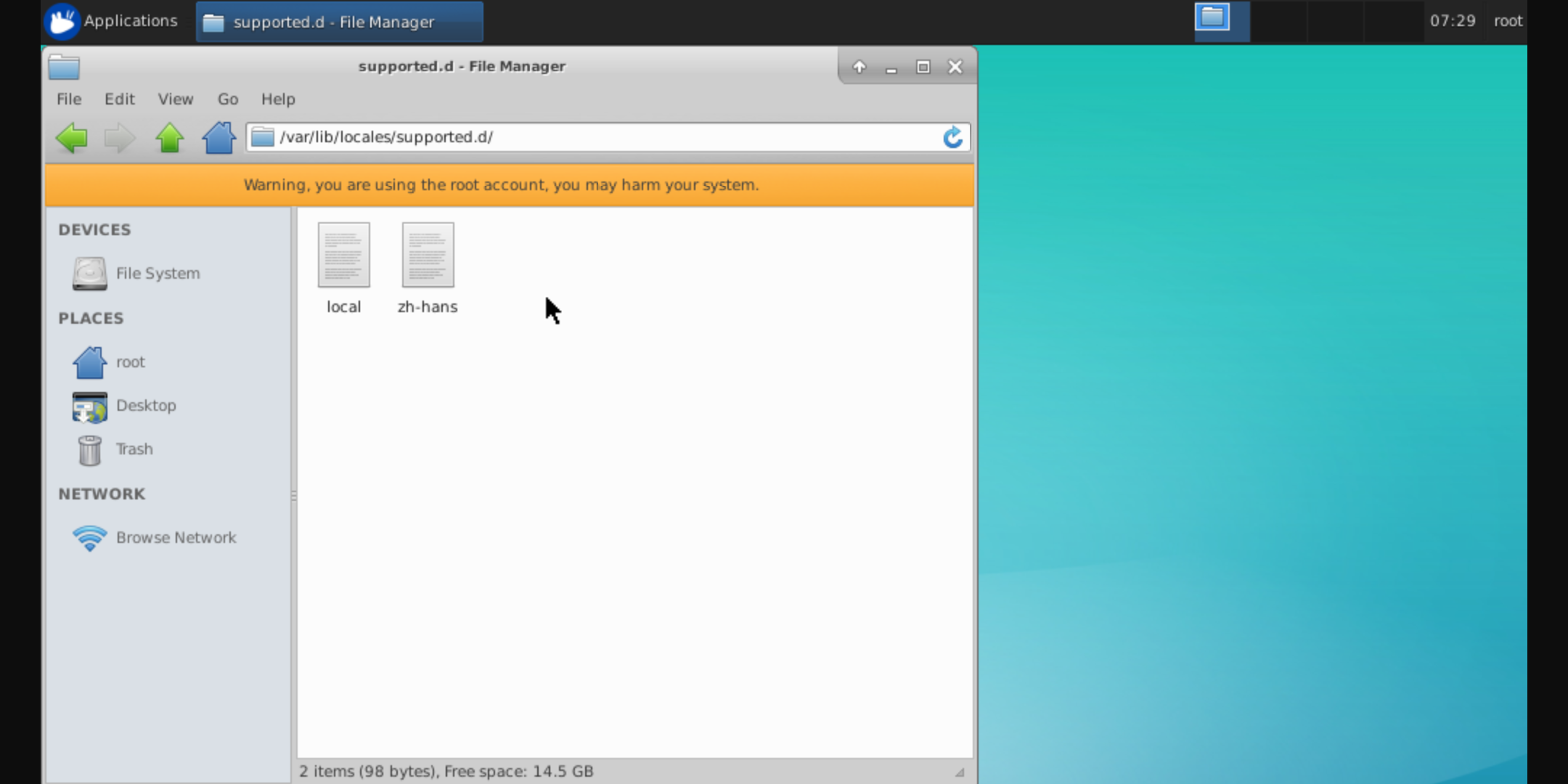Open the File menu
This screenshot has height=784, width=1568.
68,99
